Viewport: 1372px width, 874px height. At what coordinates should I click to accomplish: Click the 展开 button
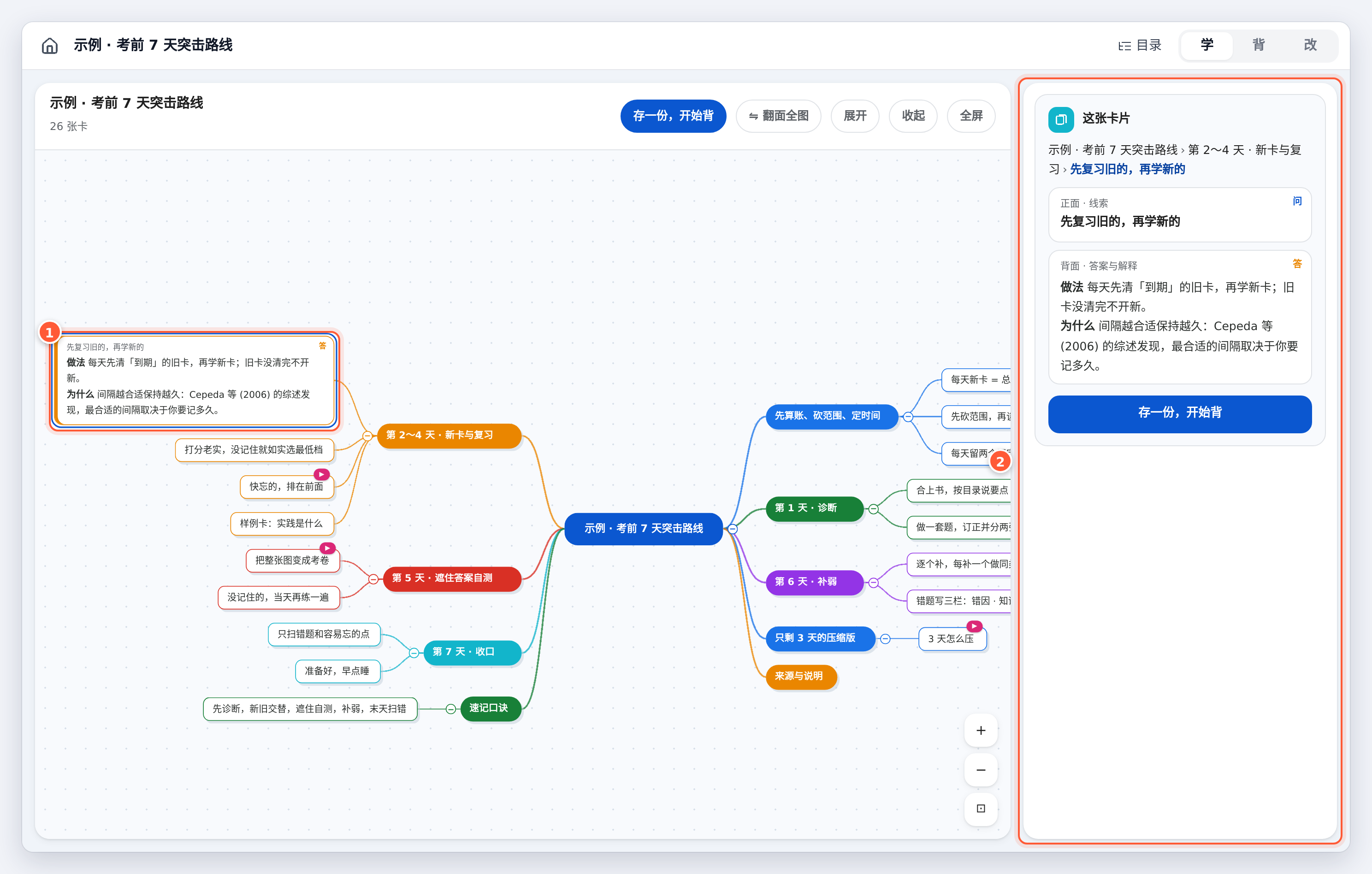[855, 116]
